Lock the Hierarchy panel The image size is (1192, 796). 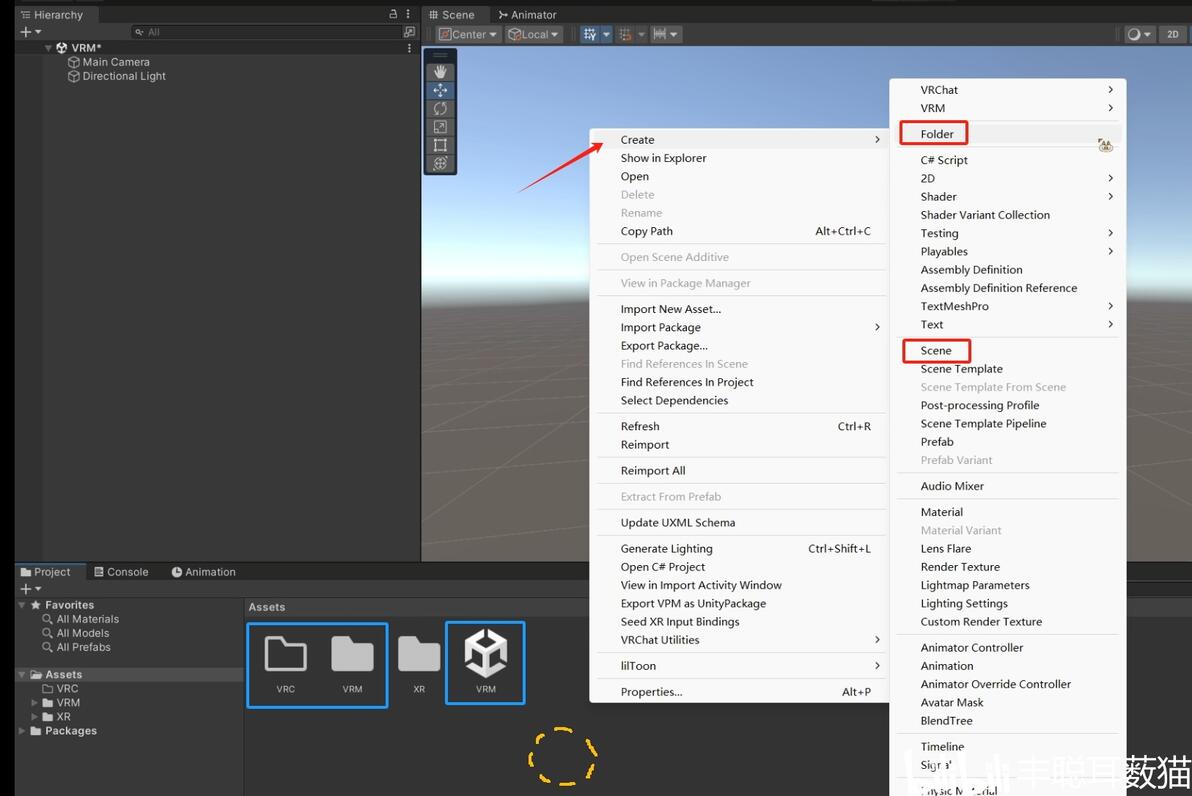point(393,14)
